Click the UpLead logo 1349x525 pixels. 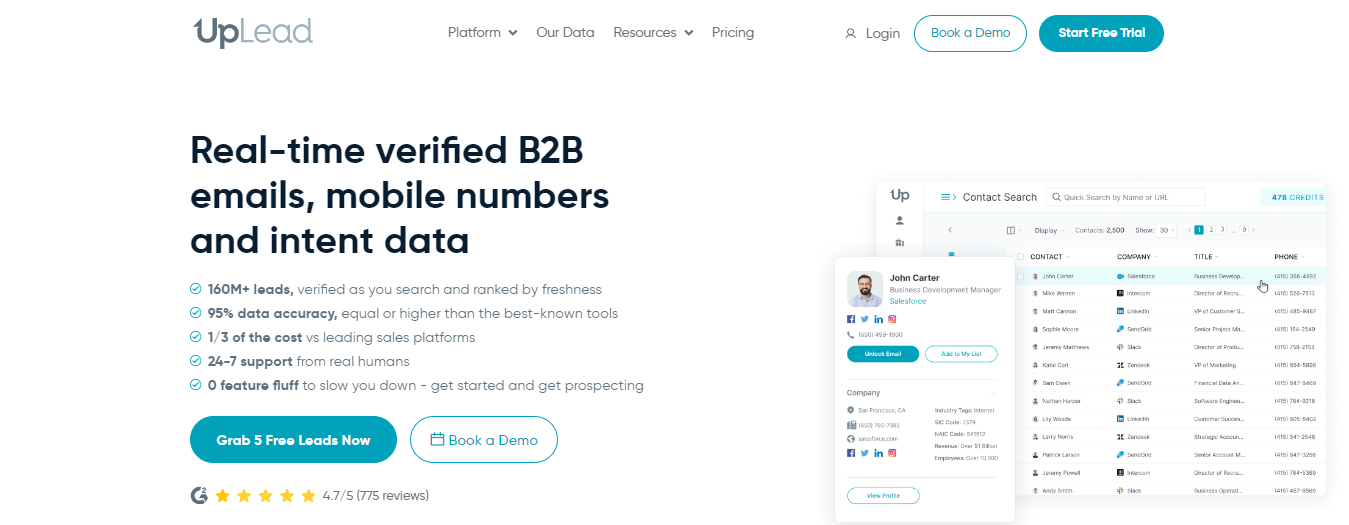253,32
